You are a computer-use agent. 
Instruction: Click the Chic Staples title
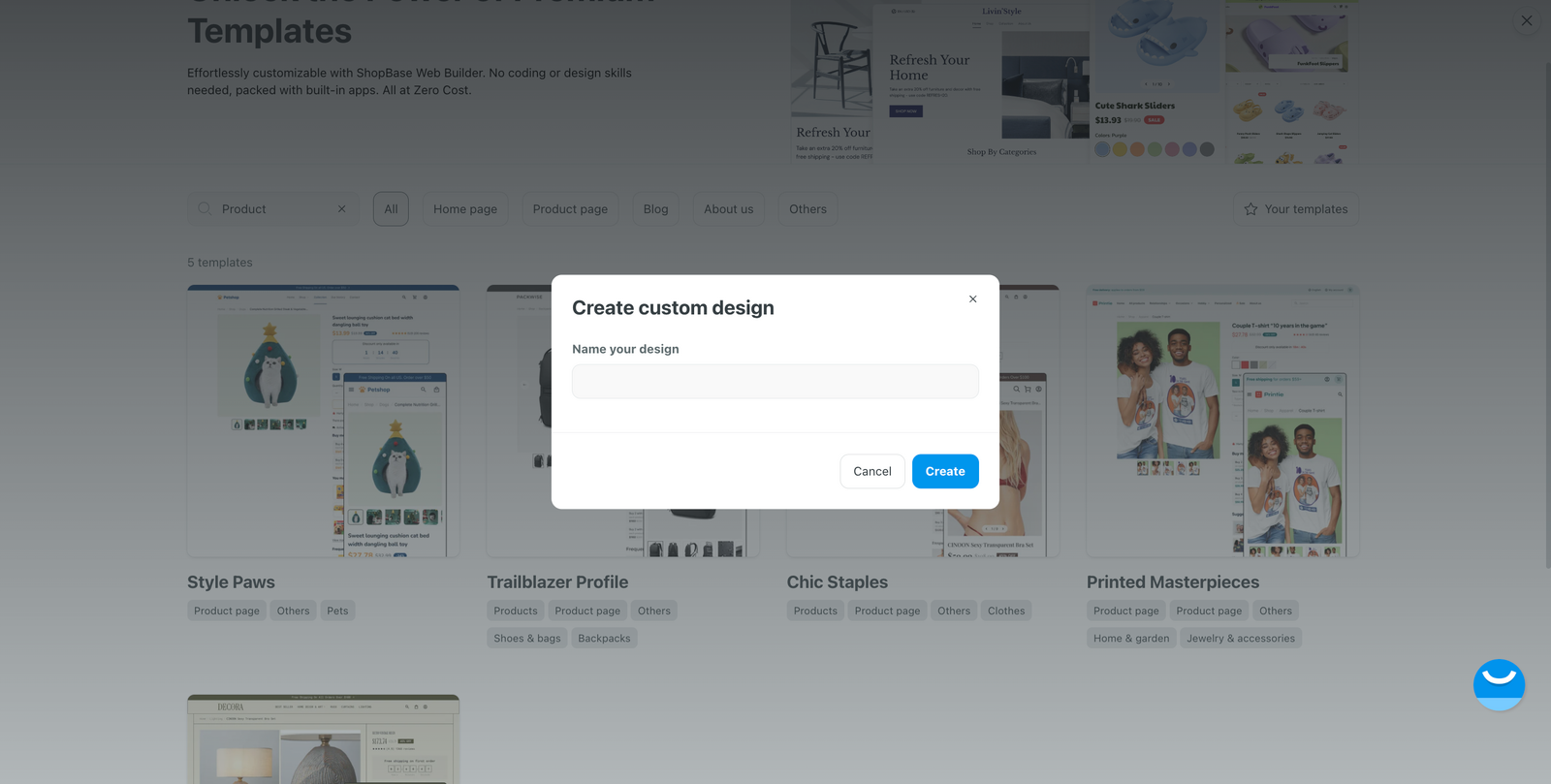click(x=838, y=582)
